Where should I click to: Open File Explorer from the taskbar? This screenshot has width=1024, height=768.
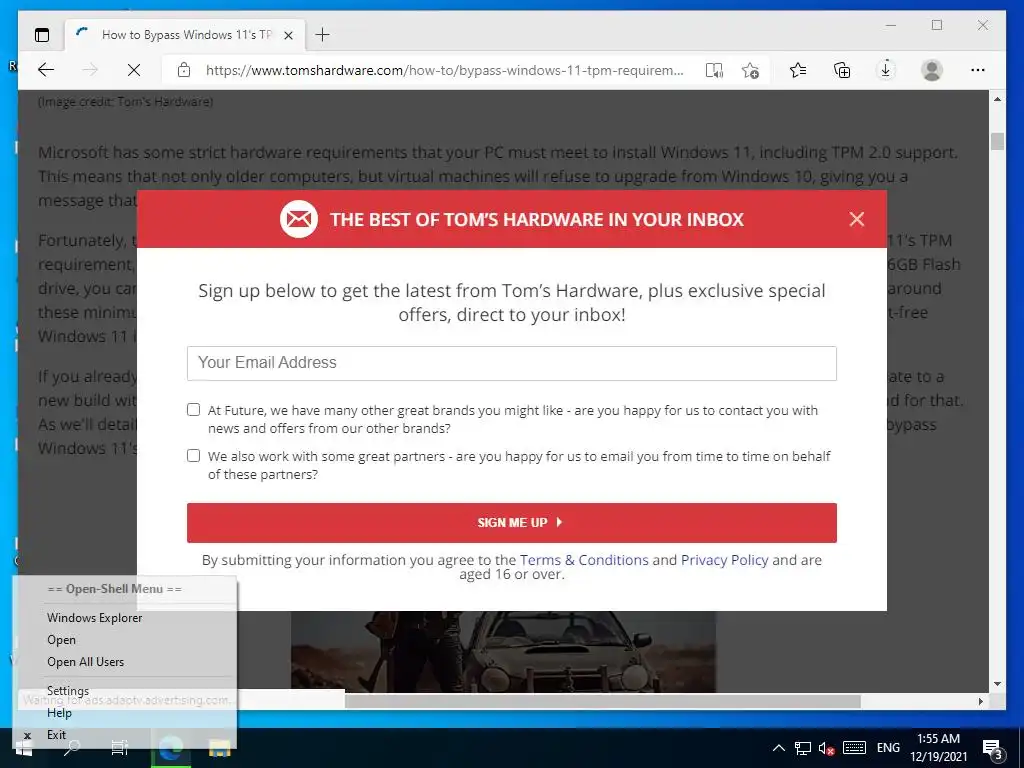(x=219, y=748)
